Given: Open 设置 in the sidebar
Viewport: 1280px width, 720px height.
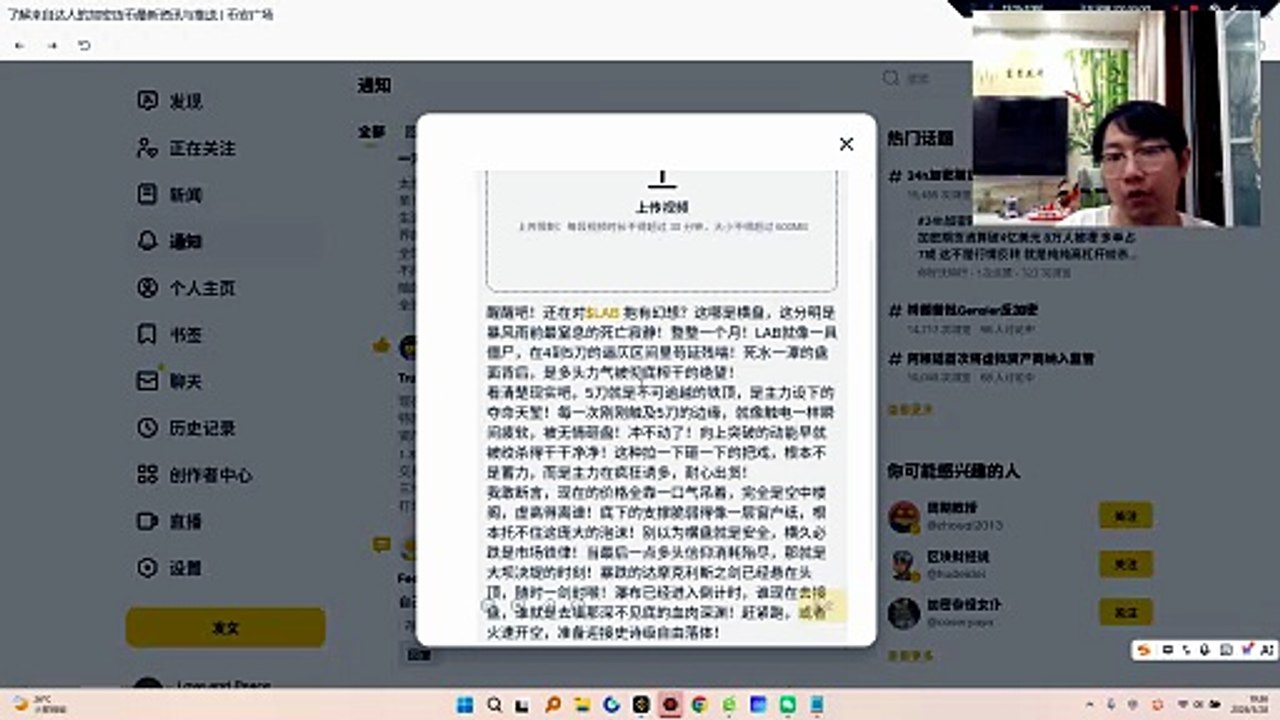Looking at the screenshot, I should tap(170, 568).
